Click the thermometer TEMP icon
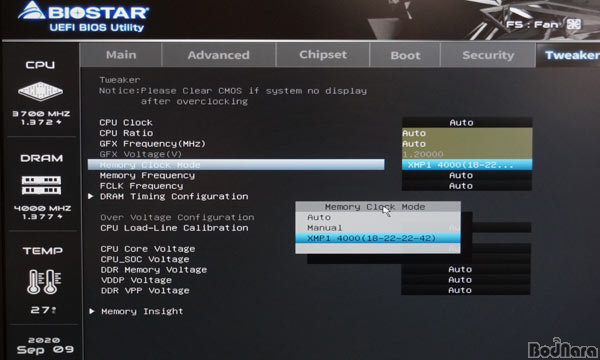Image resolution: width=600 pixels, height=360 pixels. point(44,282)
